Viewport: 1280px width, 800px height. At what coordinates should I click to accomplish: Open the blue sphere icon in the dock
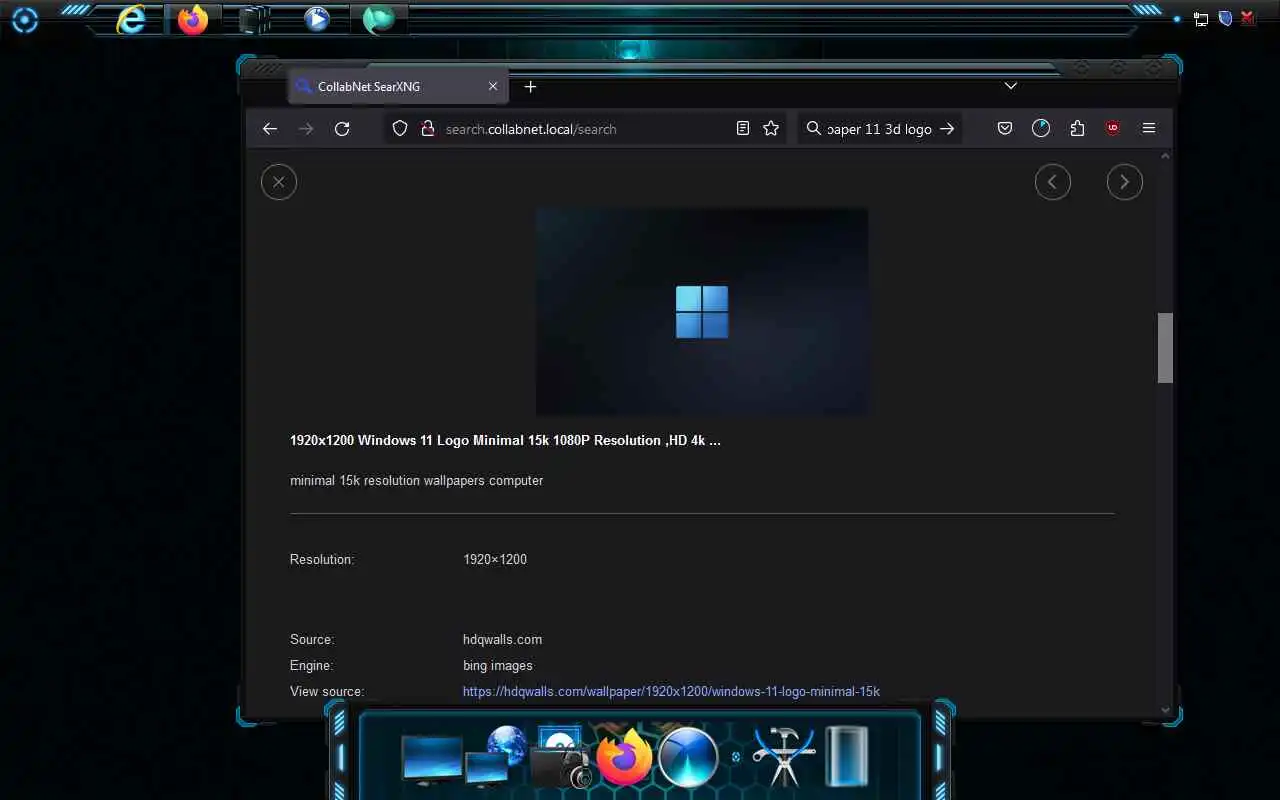coord(689,757)
